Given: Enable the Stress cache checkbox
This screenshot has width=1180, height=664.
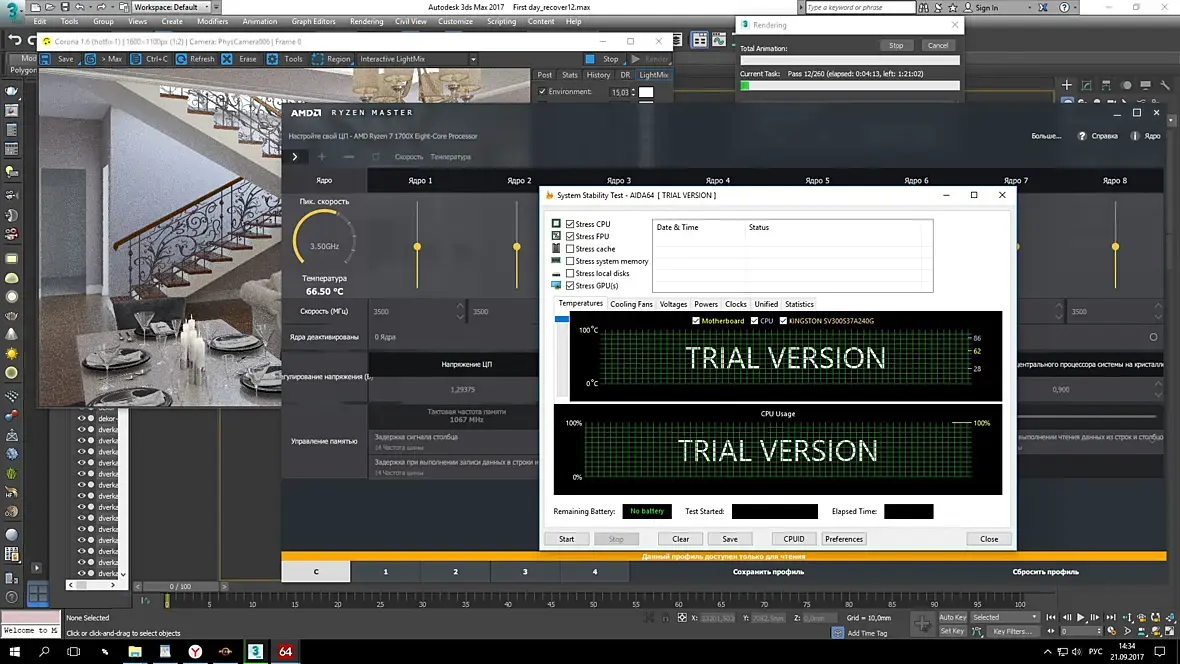Looking at the screenshot, I should (570, 249).
